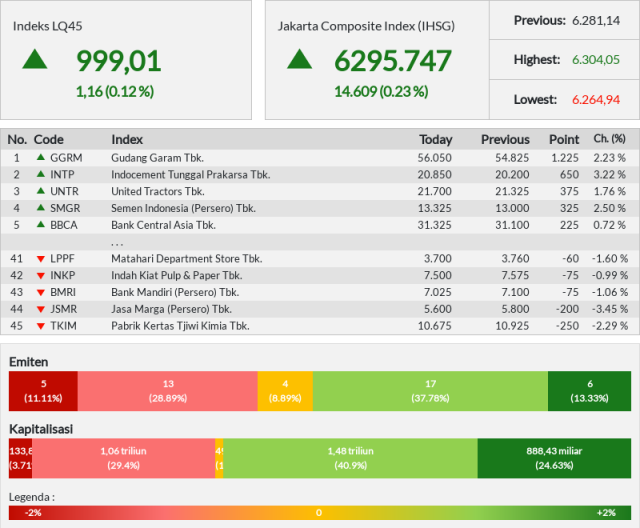Viewport: 640px width, 528px height.
Task: Click the large green arrow in Indeks LQ45
Action: [x=35, y=59]
